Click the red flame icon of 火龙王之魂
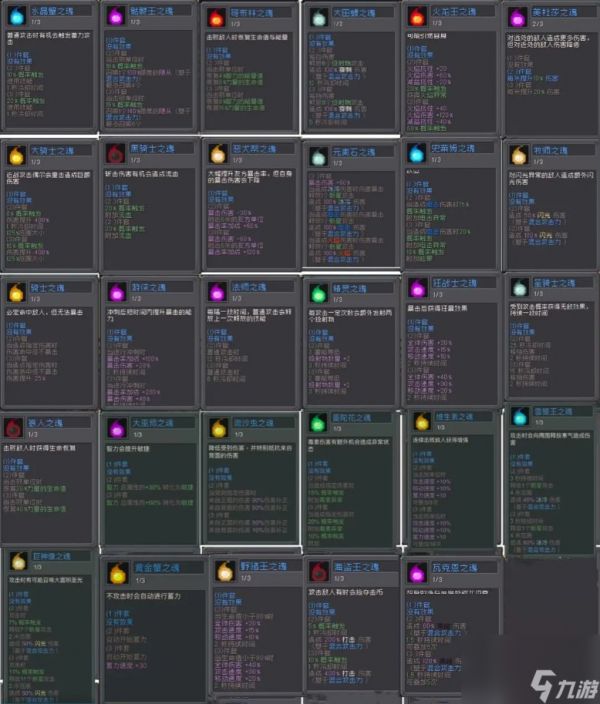600x704 pixels. (417, 16)
